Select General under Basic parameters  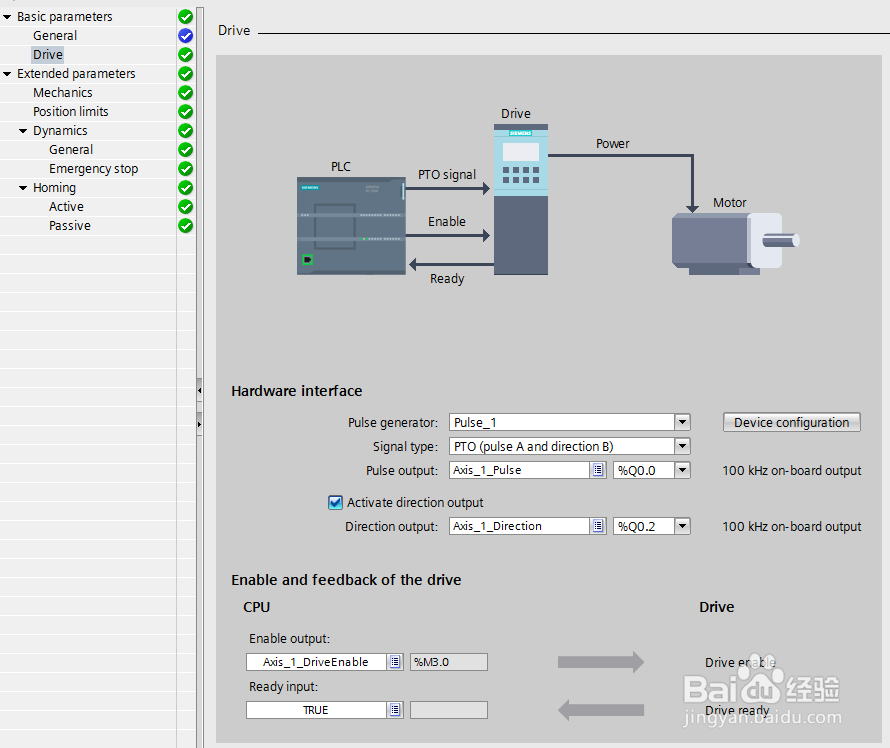click(54, 36)
